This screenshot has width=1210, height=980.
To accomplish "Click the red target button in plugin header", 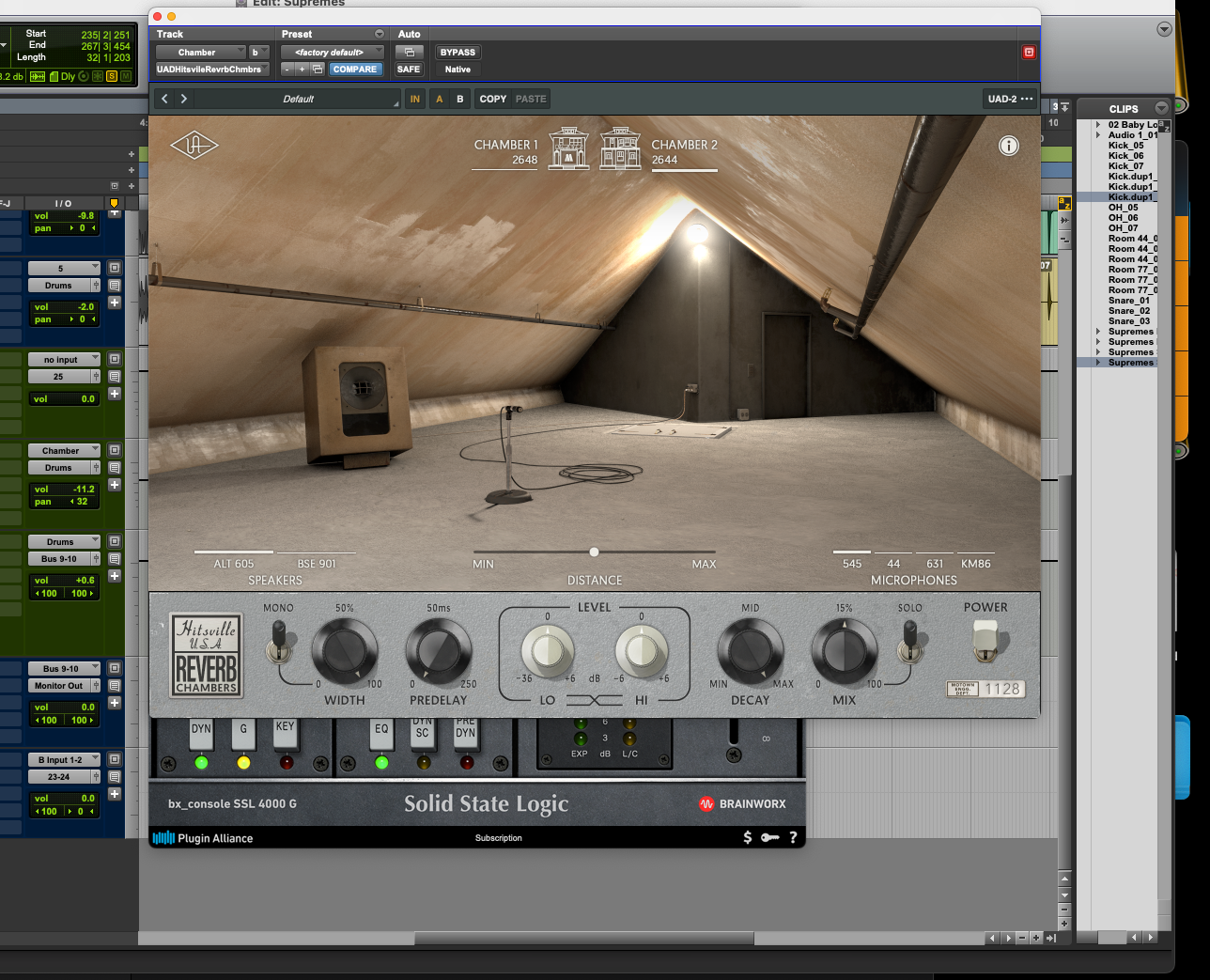I will click(x=1029, y=53).
